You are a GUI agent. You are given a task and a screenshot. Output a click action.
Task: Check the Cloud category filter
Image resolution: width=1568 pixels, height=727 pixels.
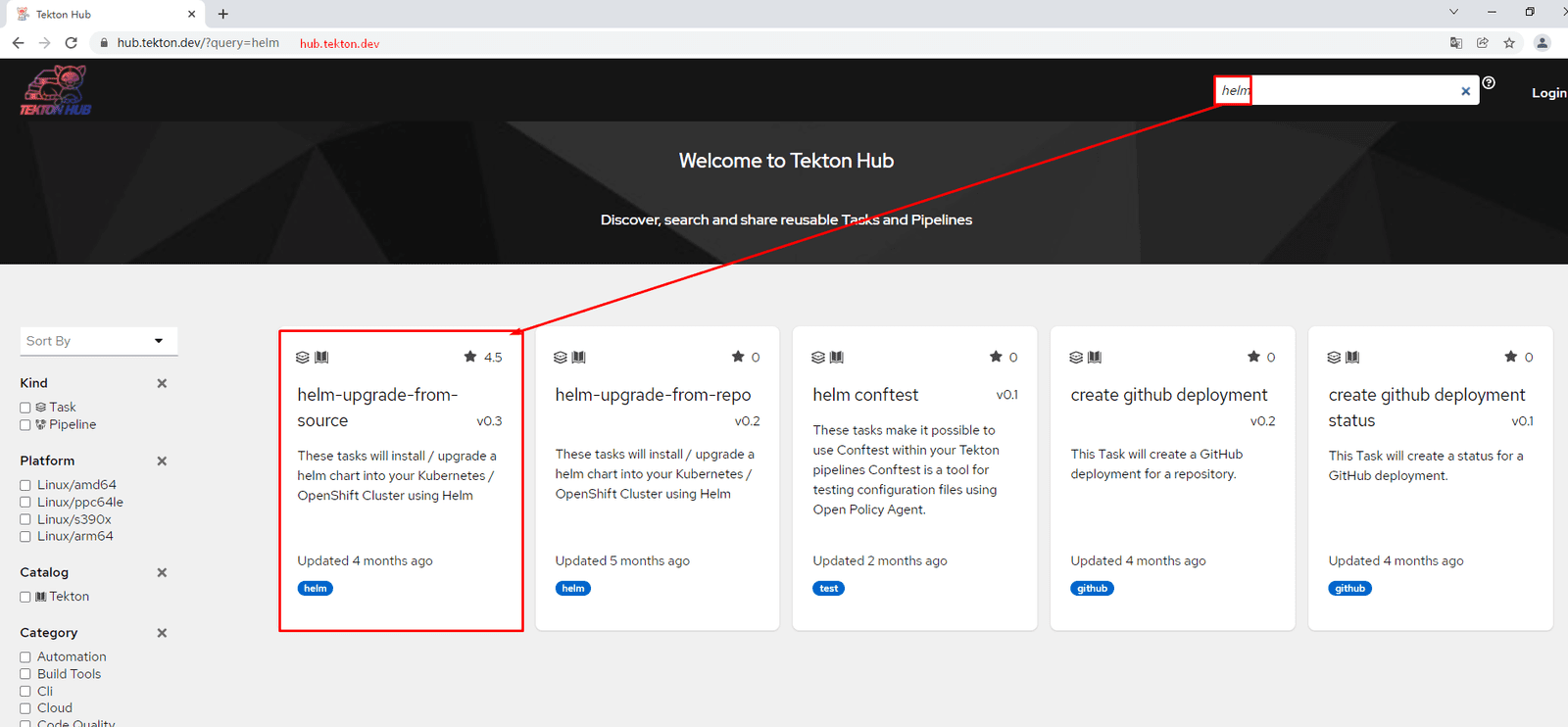25,708
